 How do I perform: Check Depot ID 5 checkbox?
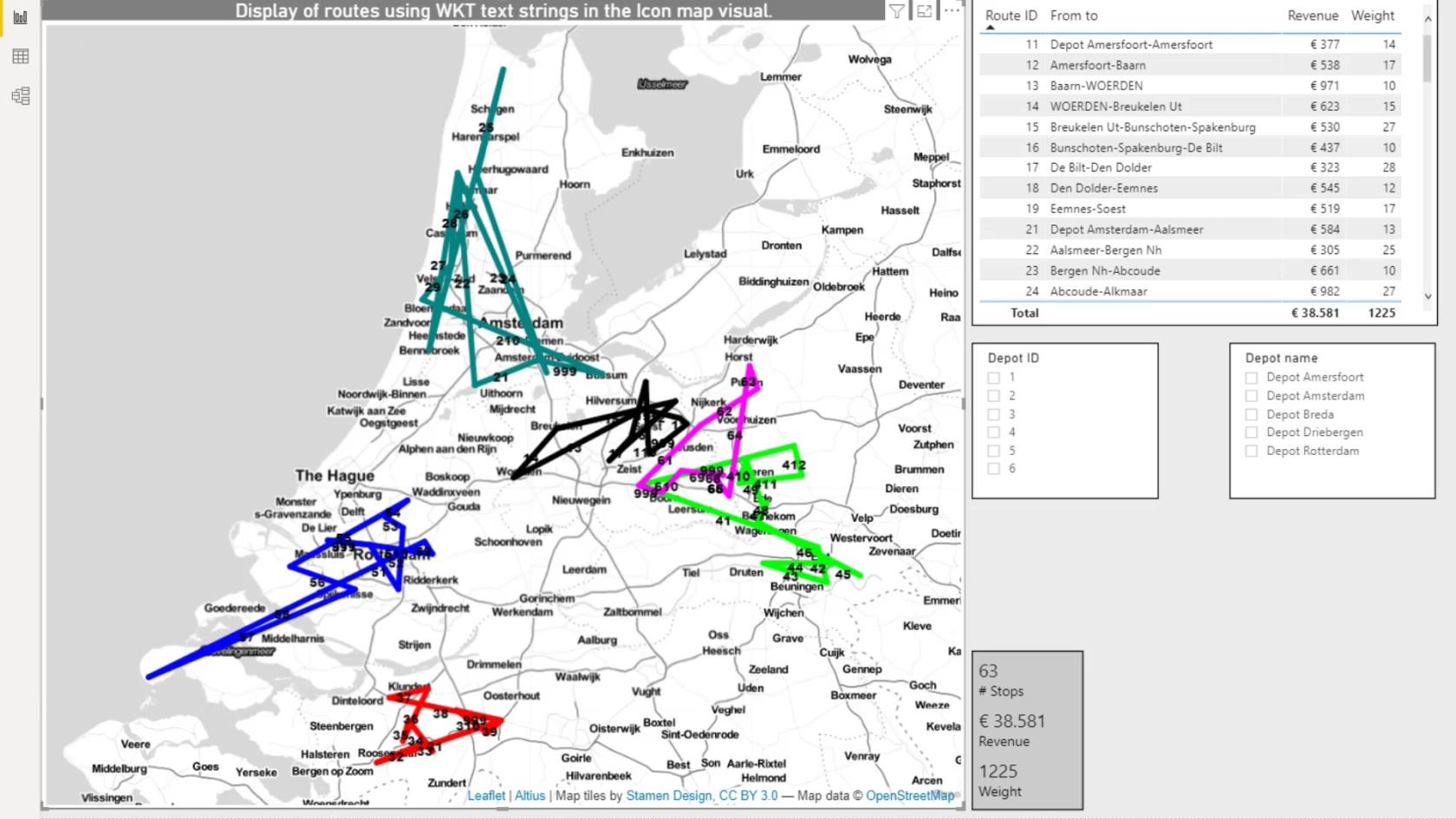[994, 451]
